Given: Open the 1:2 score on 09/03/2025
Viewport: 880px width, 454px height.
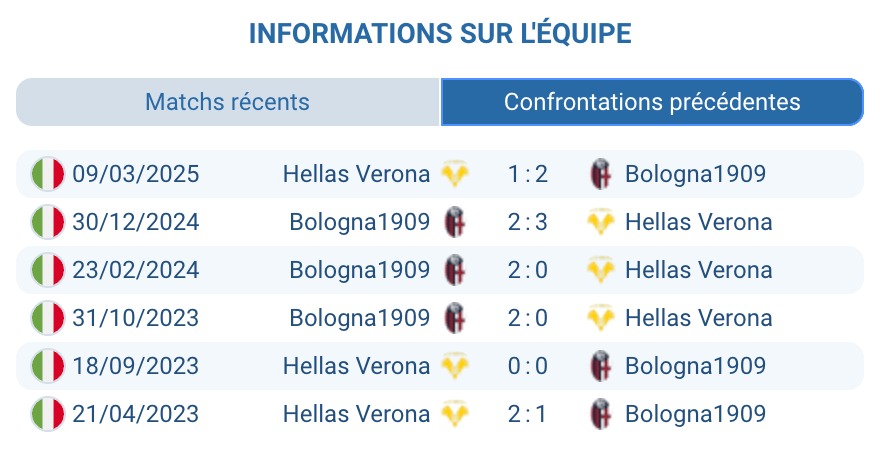Looking at the screenshot, I should (527, 174).
